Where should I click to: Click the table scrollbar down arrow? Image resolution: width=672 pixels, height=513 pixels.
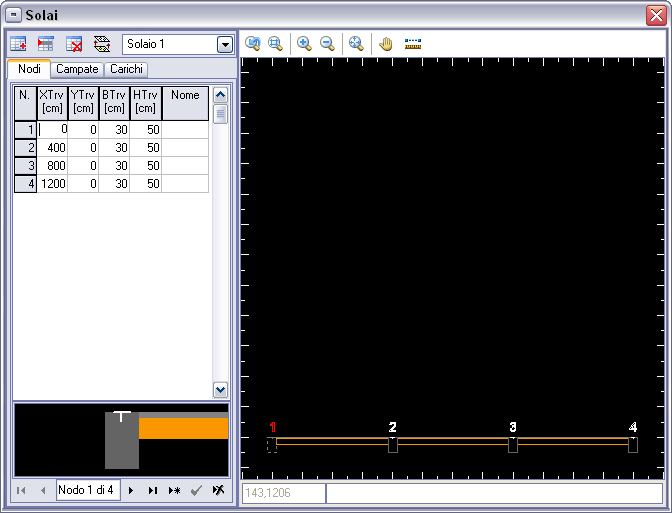click(x=221, y=390)
